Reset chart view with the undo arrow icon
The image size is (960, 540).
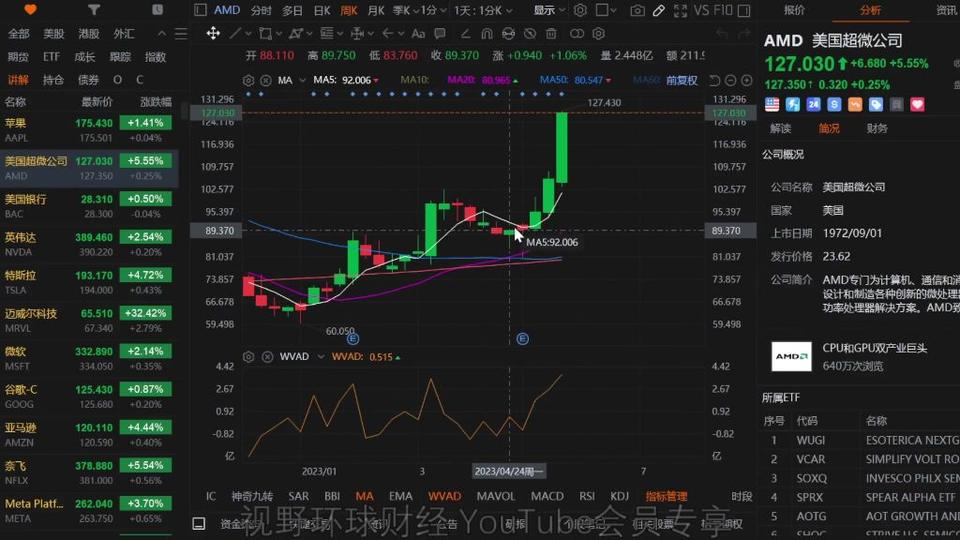(x=714, y=80)
